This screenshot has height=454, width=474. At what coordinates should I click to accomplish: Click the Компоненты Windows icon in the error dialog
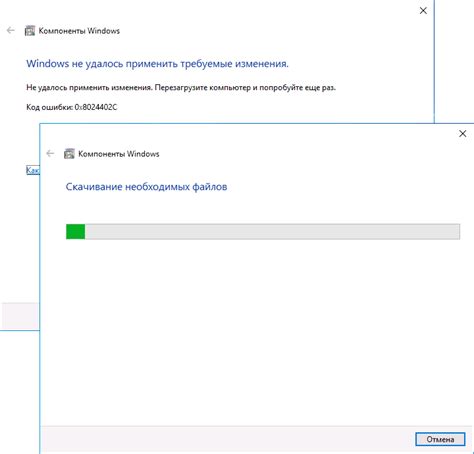(30, 31)
